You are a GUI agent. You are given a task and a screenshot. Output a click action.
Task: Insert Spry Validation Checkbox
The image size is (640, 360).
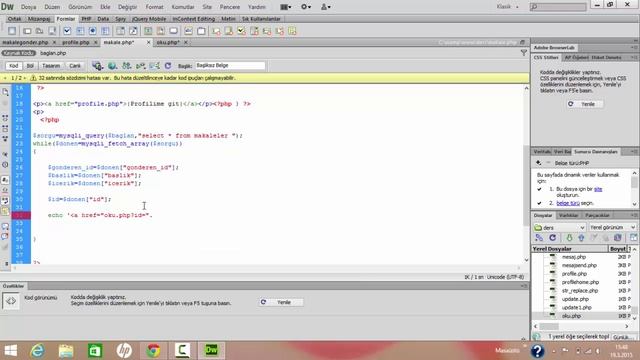[242, 31]
